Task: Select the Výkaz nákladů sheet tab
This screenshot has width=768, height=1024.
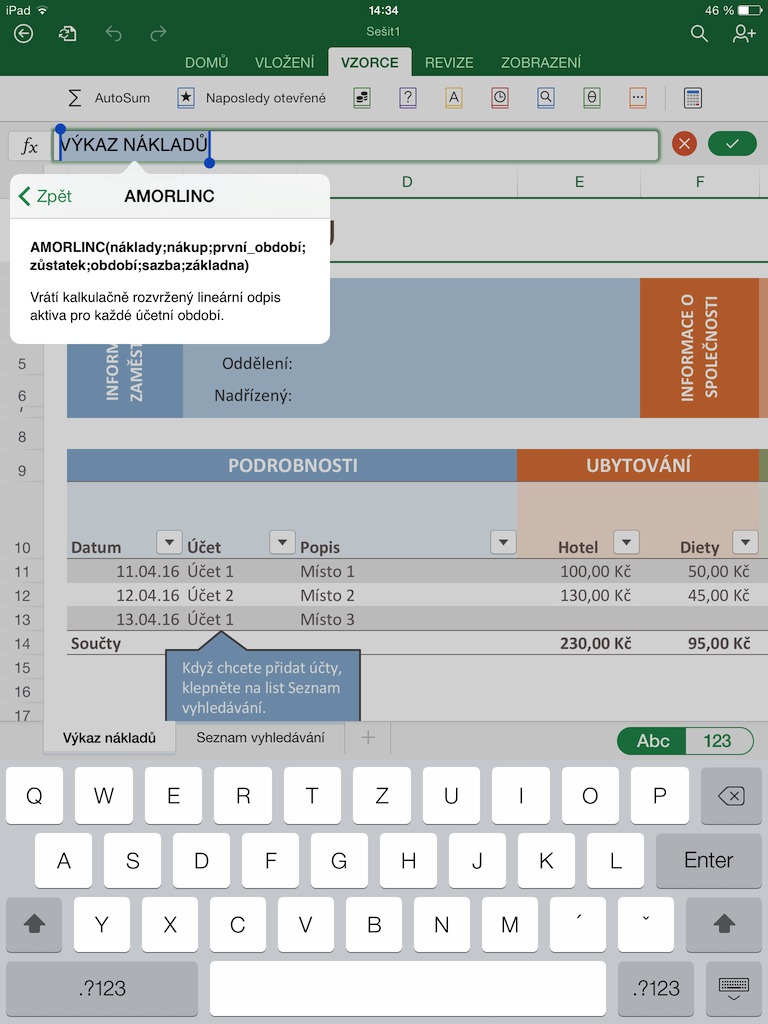Action: point(109,738)
